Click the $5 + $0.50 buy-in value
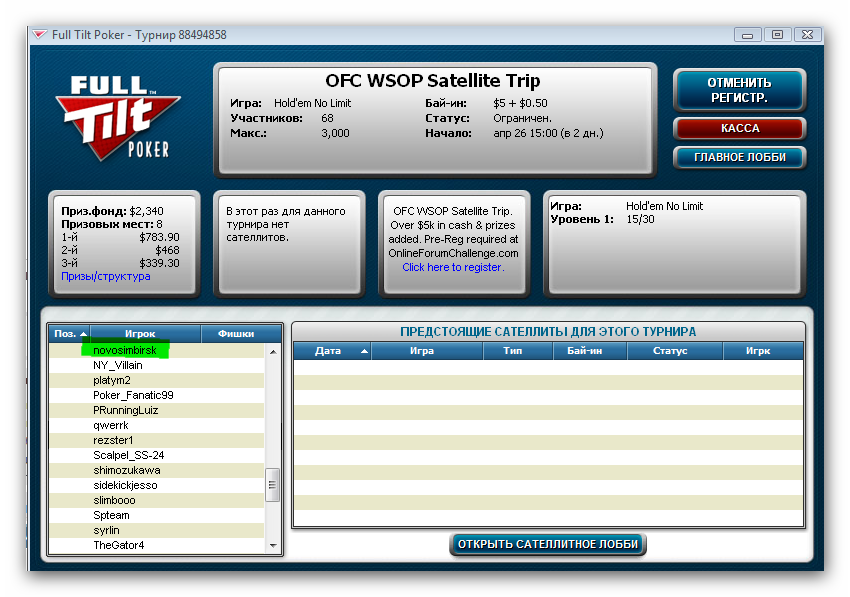The width and height of the screenshot is (850, 597). pyautogui.click(x=520, y=103)
